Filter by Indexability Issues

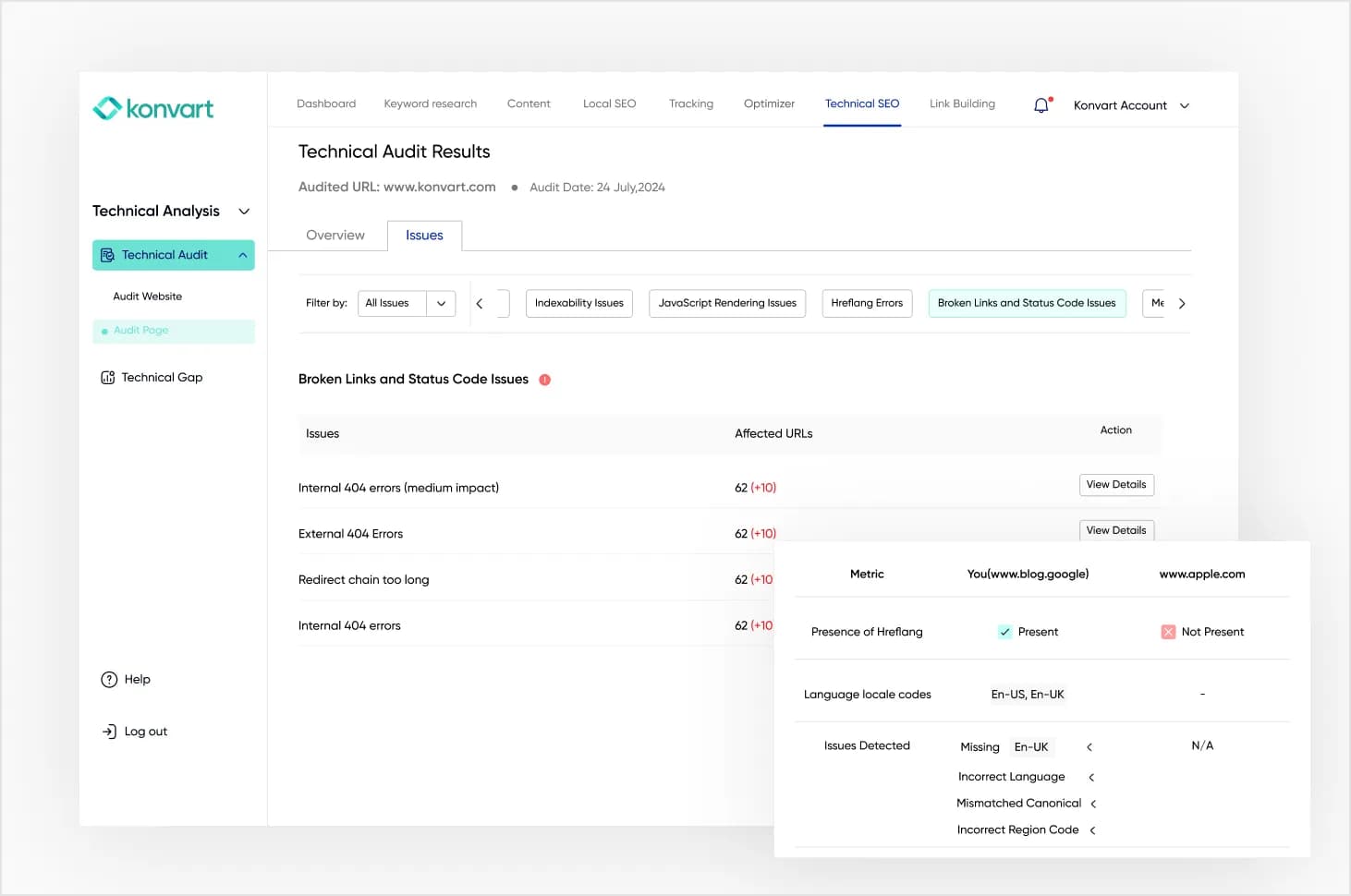579,303
